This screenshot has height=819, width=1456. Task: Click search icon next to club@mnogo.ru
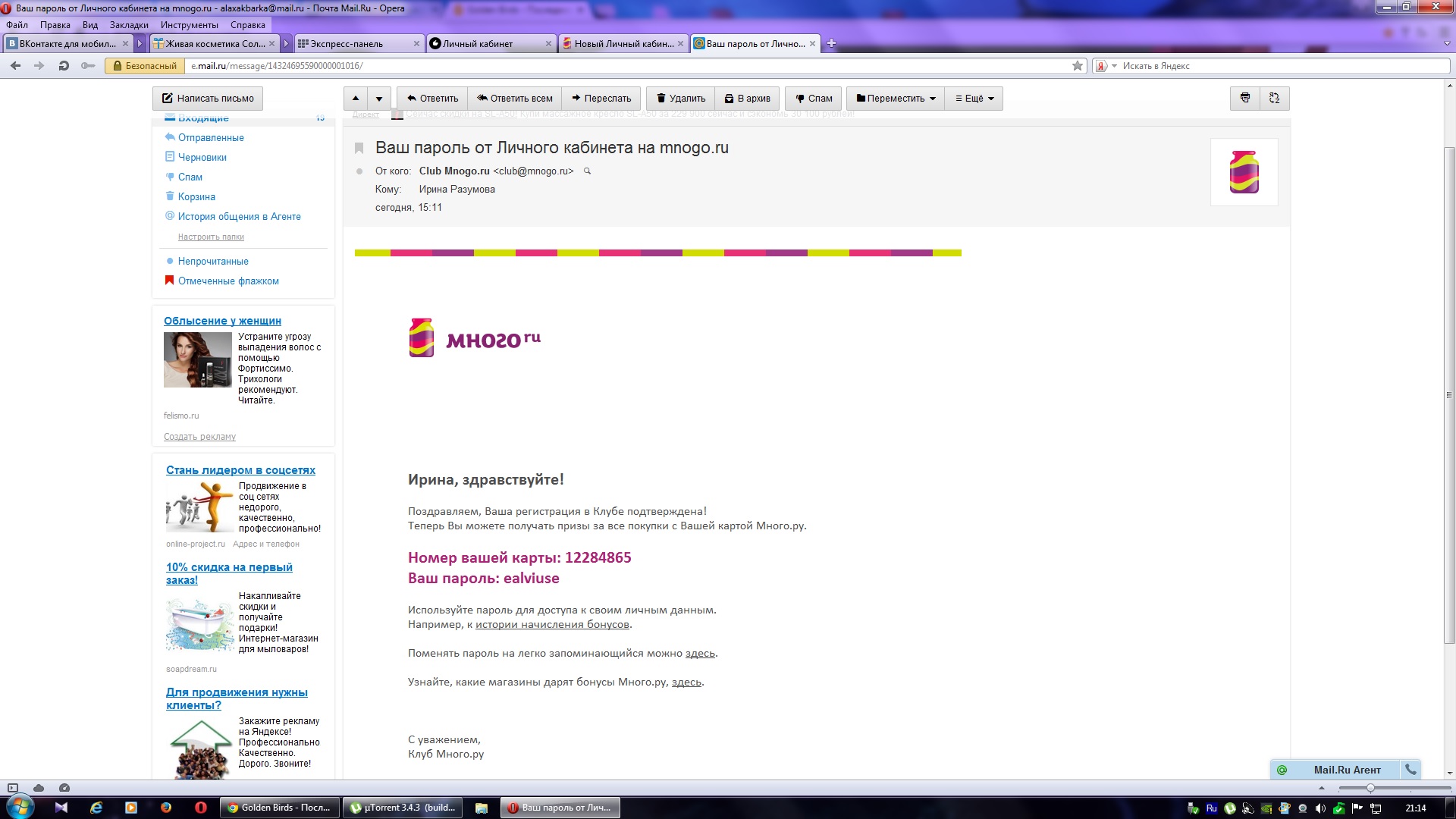point(587,171)
